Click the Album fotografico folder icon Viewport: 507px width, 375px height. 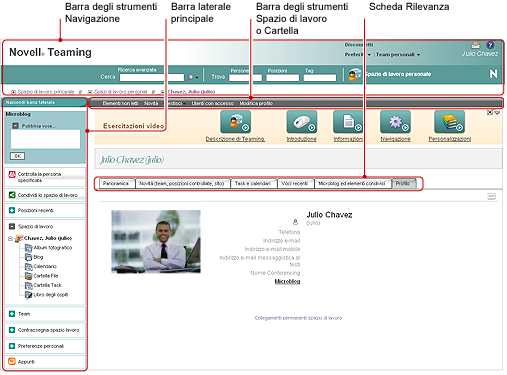tap(29, 248)
